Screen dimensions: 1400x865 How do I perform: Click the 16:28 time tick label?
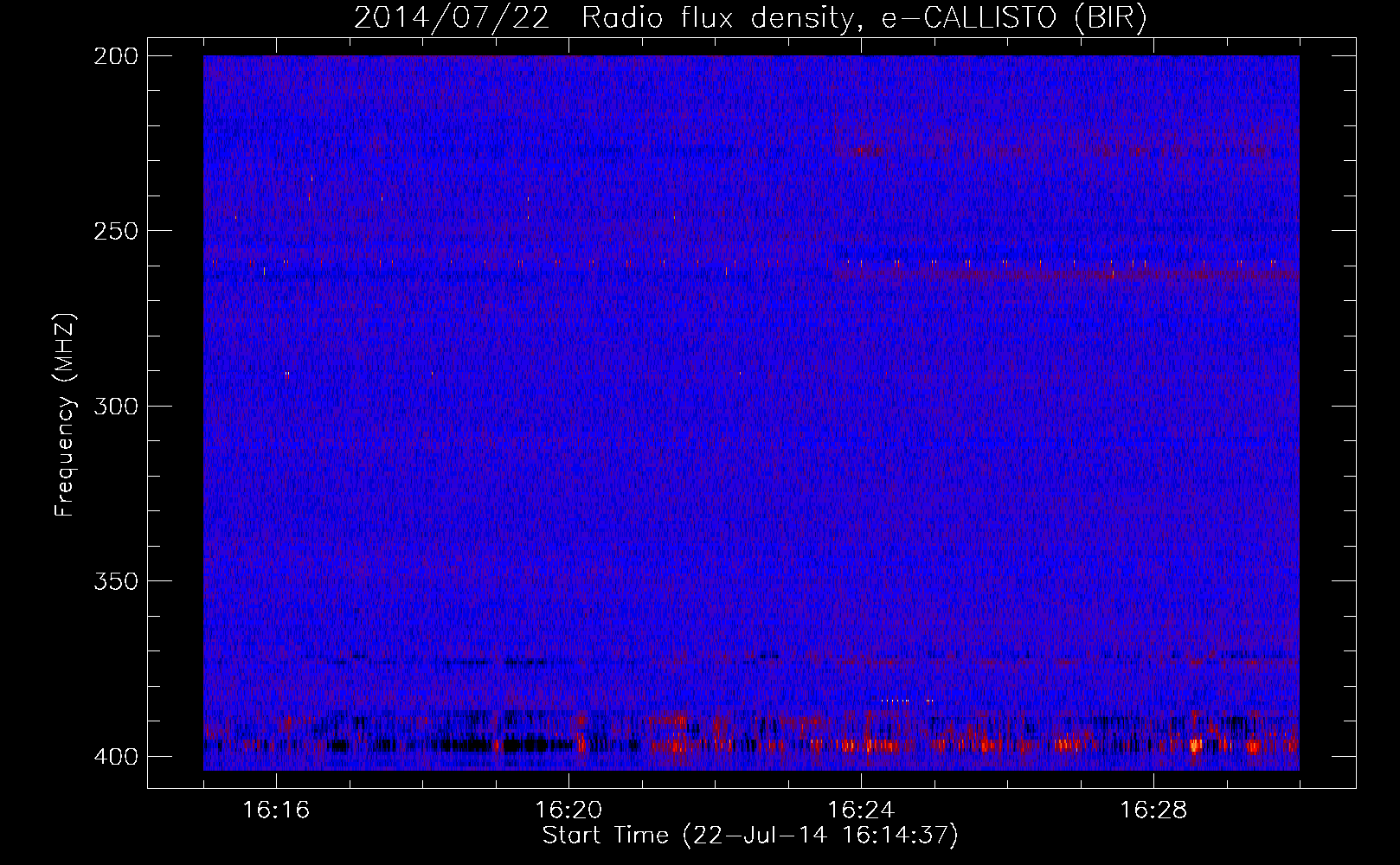[x=1153, y=811]
